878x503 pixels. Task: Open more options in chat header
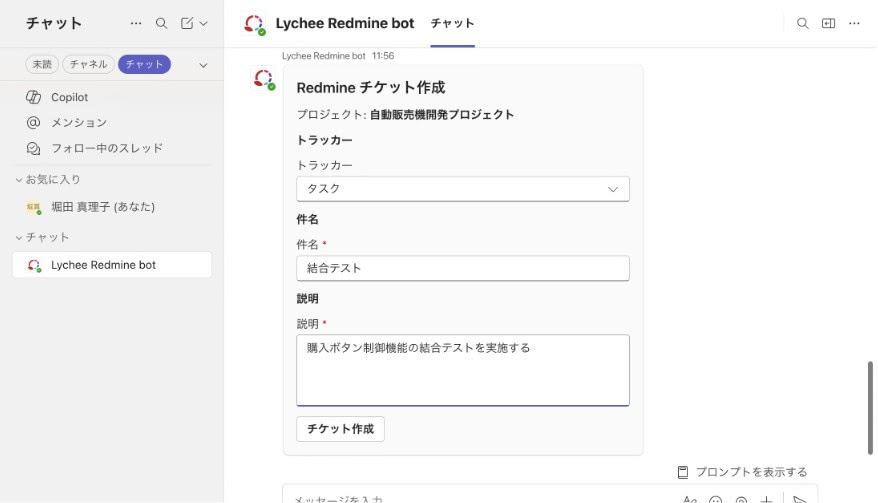(854, 23)
